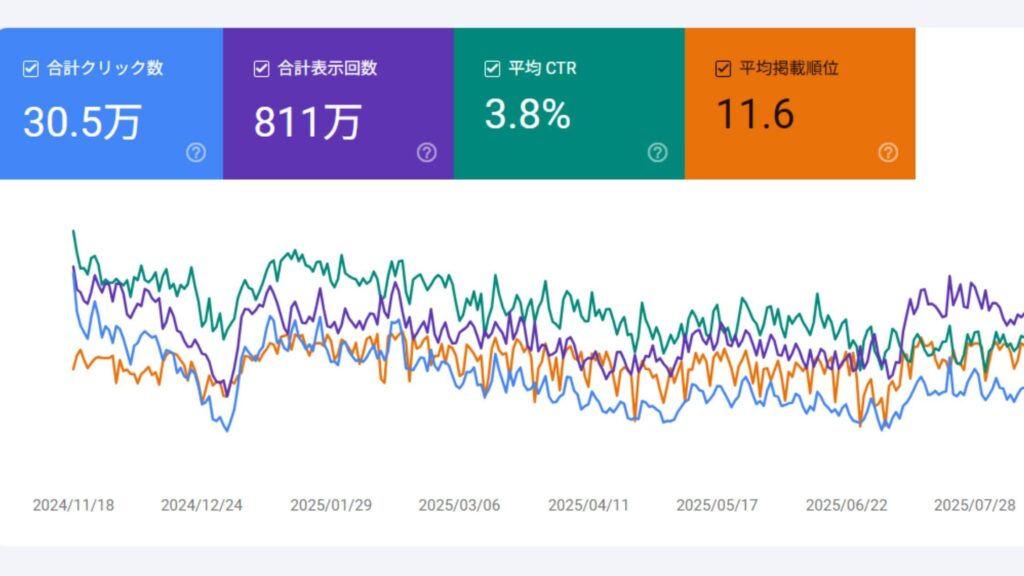The height and width of the screenshot is (576, 1024).
Task: Uncheck the 合計クリック数 checkbox
Action: (x=30, y=67)
